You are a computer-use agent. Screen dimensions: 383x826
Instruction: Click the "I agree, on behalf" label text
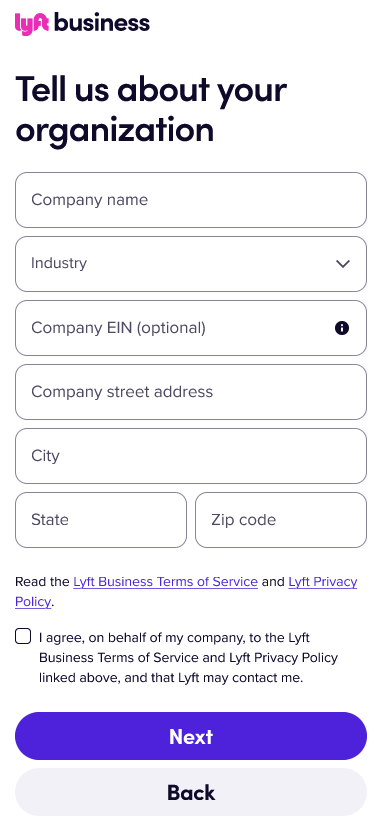pos(188,657)
